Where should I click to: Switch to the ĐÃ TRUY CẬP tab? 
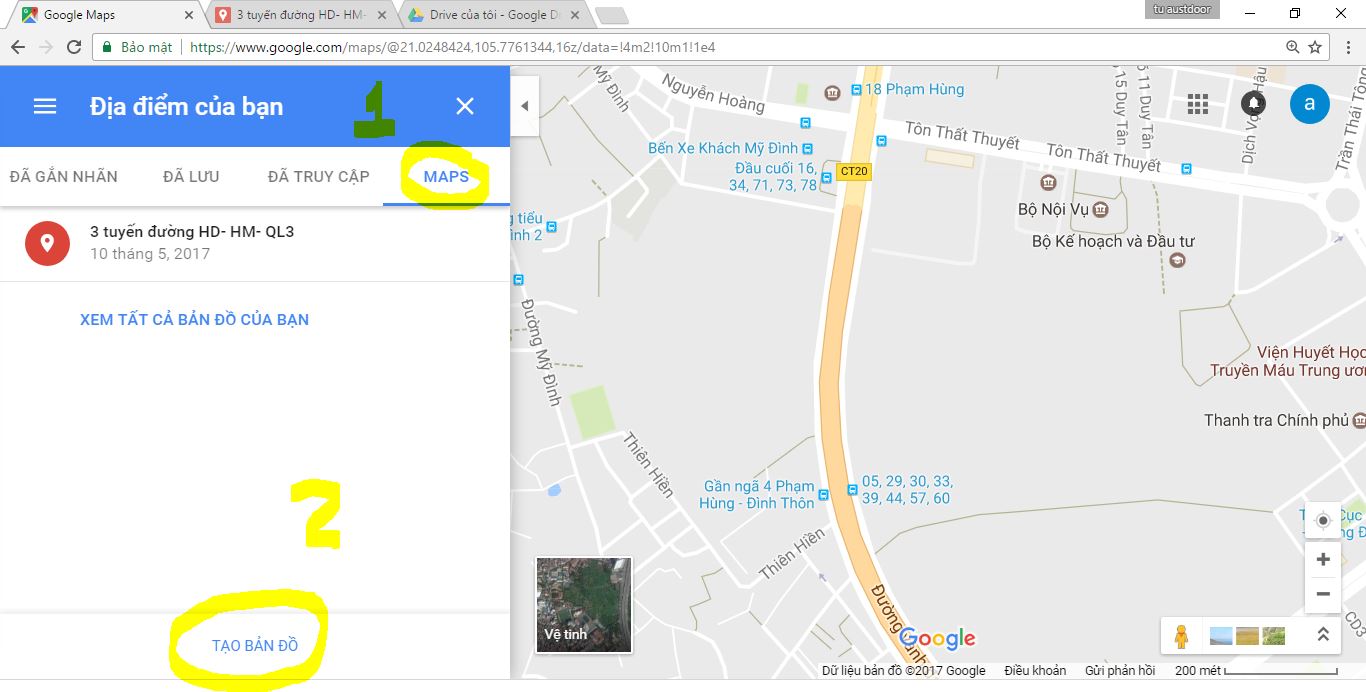coord(318,176)
